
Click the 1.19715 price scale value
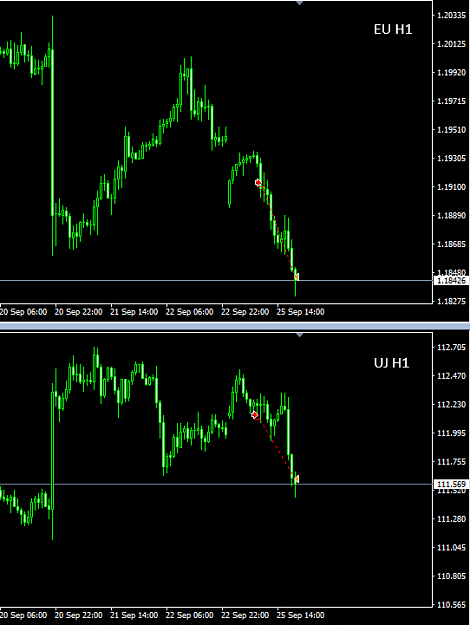(451, 101)
